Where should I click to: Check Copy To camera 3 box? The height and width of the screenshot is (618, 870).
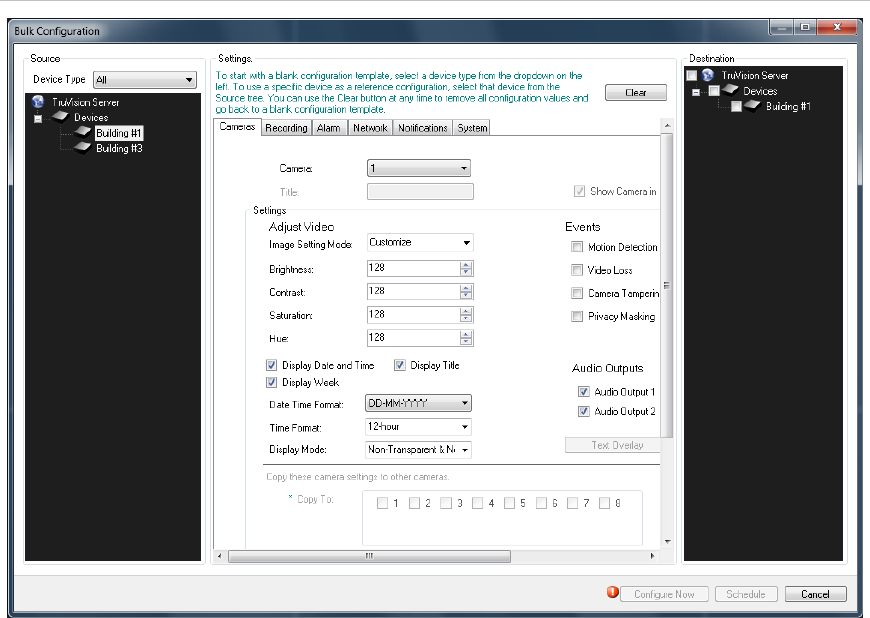click(446, 503)
